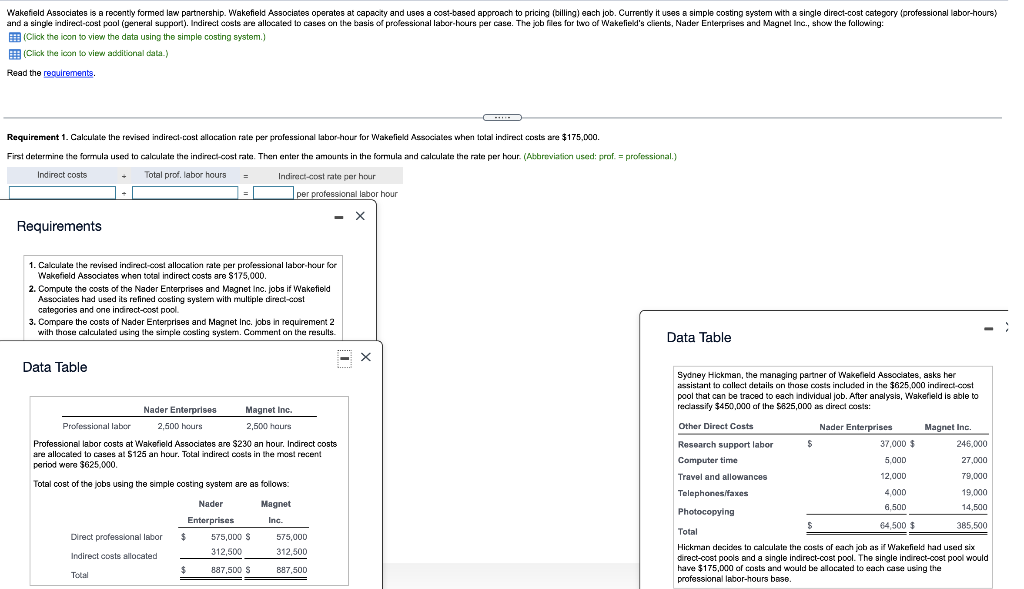The width and height of the screenshot is (1024, 589).
Task: Open the simple costing system data icon
Action: pyautogui.click(x=13, y=38)
